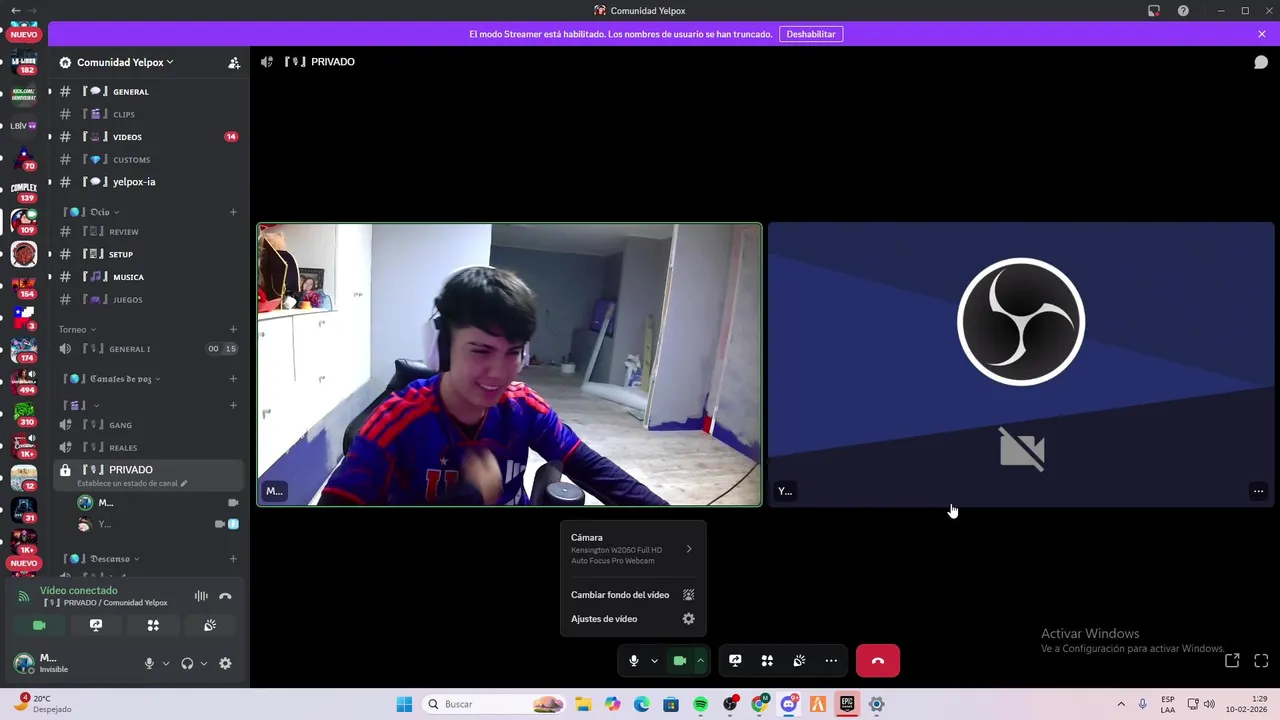Open the VIDEOS text channel
1280x720 pixels.
[x=148, y=137]
